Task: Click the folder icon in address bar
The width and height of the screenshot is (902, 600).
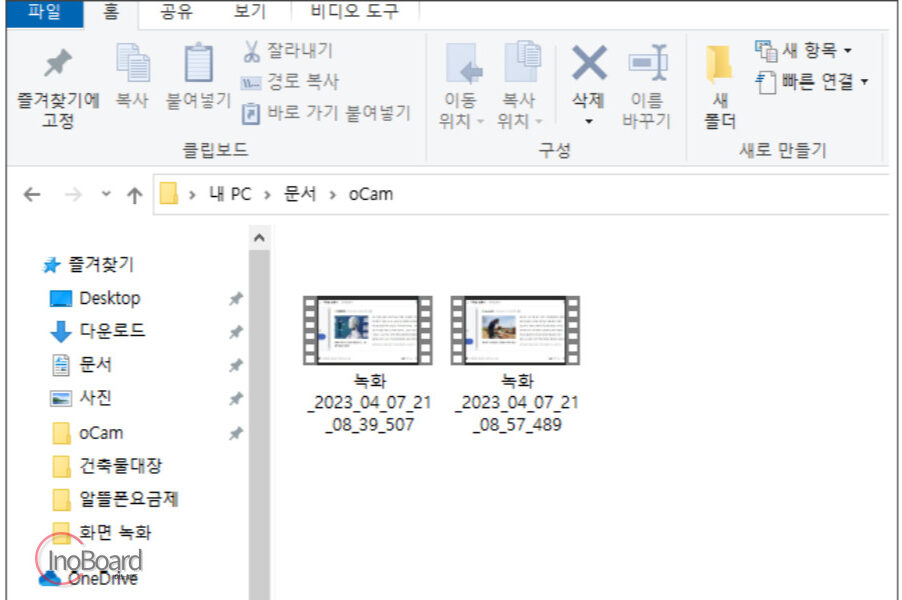Action: click(169, 193)
